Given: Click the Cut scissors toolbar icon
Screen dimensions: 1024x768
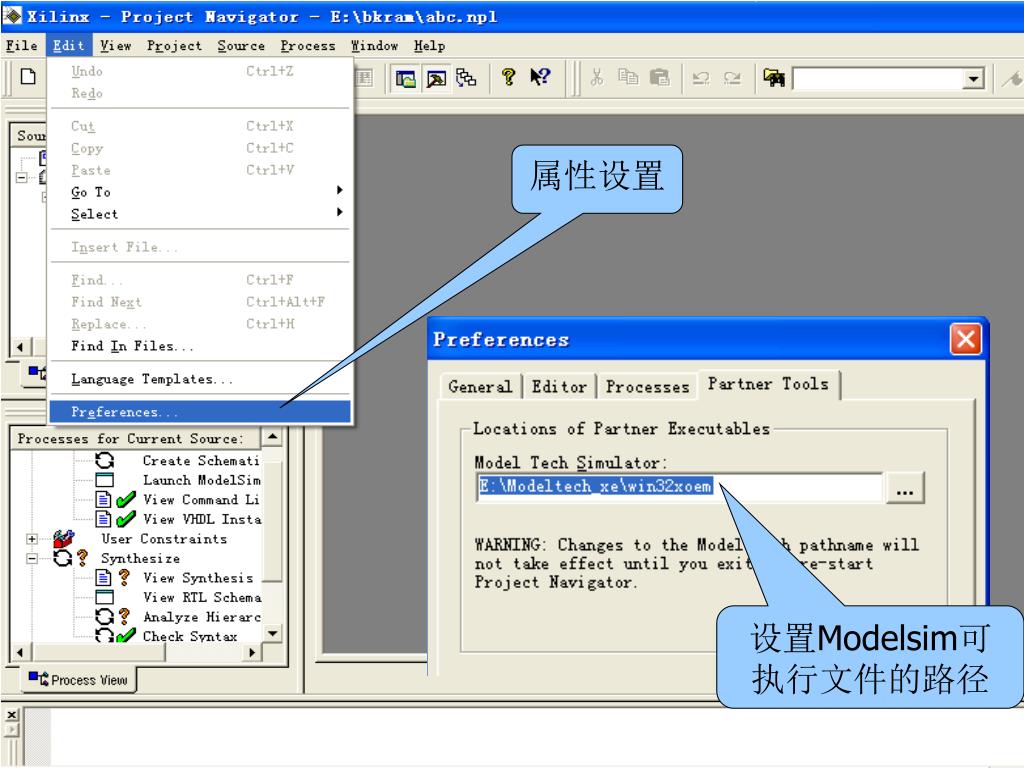Looking at the screenshot, I should 596,78.
